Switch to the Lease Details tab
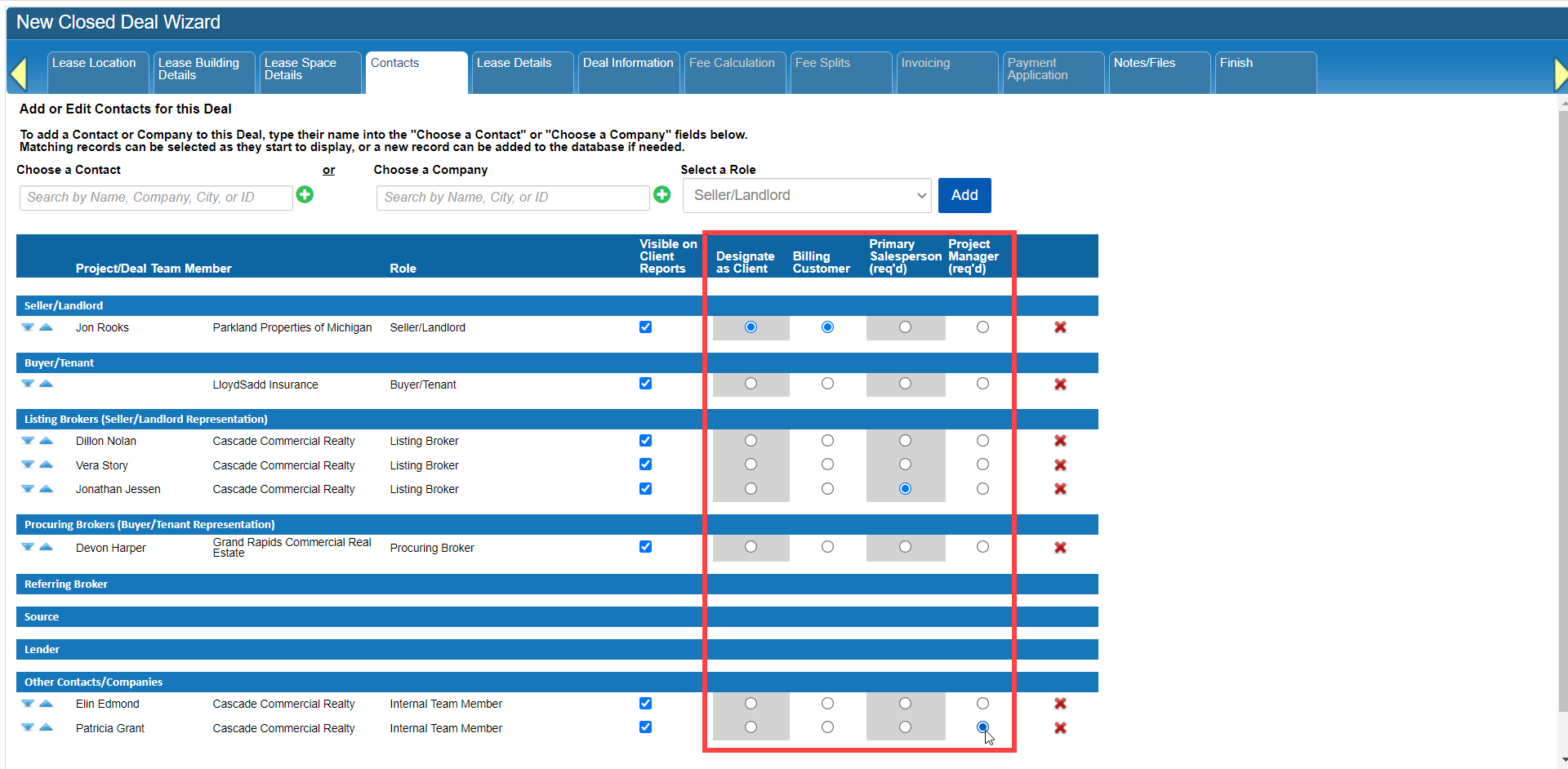Viewport: 1568px width, 769px height. (521, 72)
